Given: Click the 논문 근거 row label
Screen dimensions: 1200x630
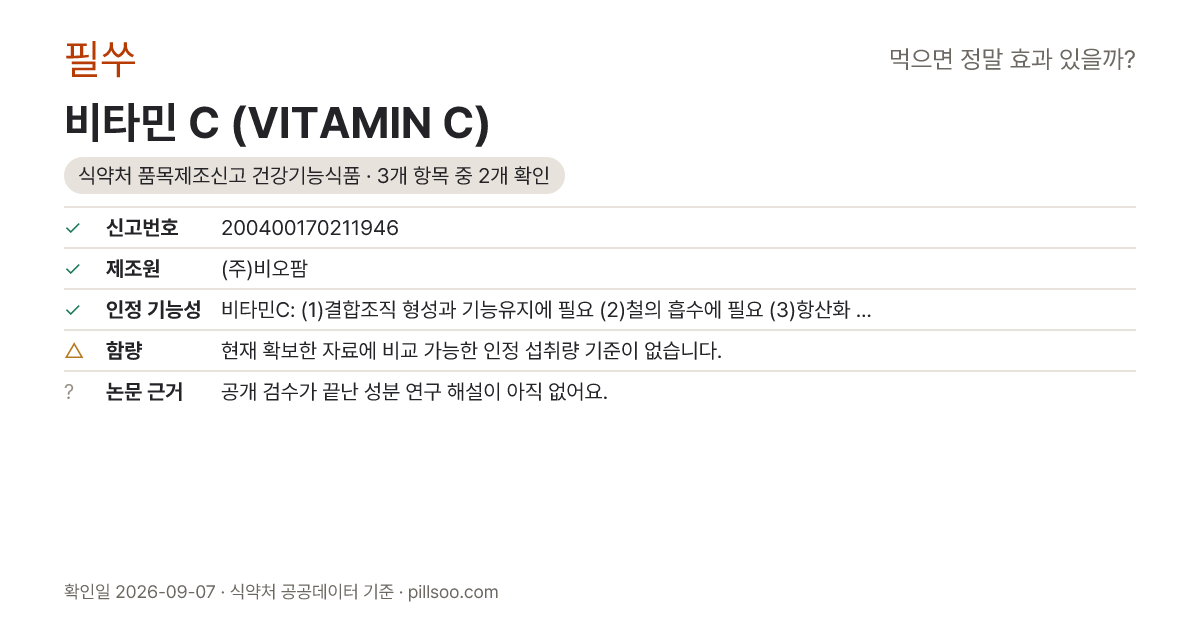Looking at the screenshot, I should pos(144,392).
